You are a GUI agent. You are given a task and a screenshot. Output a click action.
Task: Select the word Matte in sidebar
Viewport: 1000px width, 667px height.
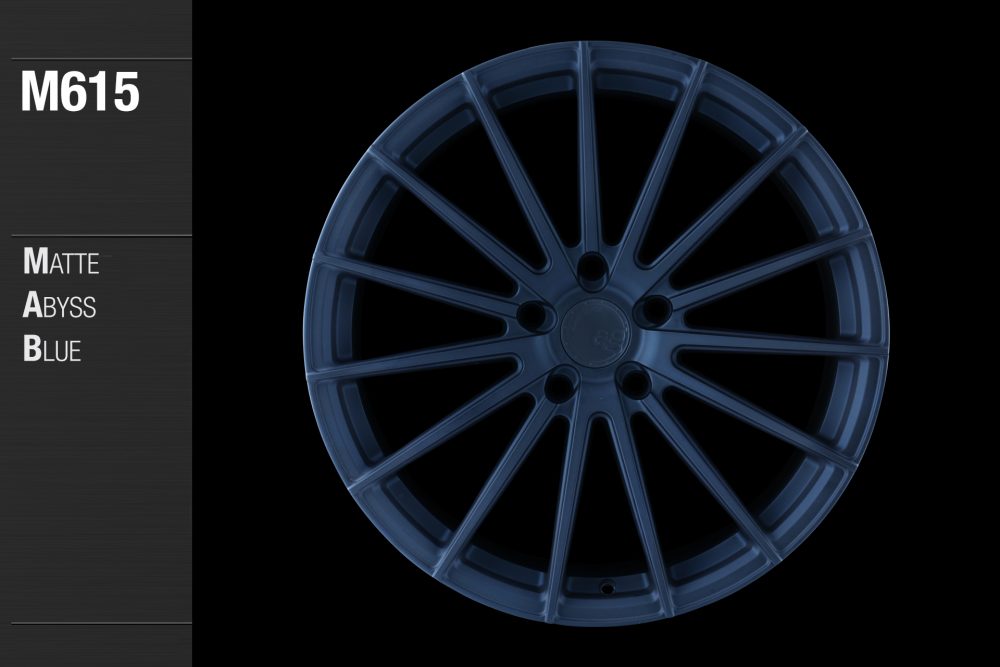60,263
